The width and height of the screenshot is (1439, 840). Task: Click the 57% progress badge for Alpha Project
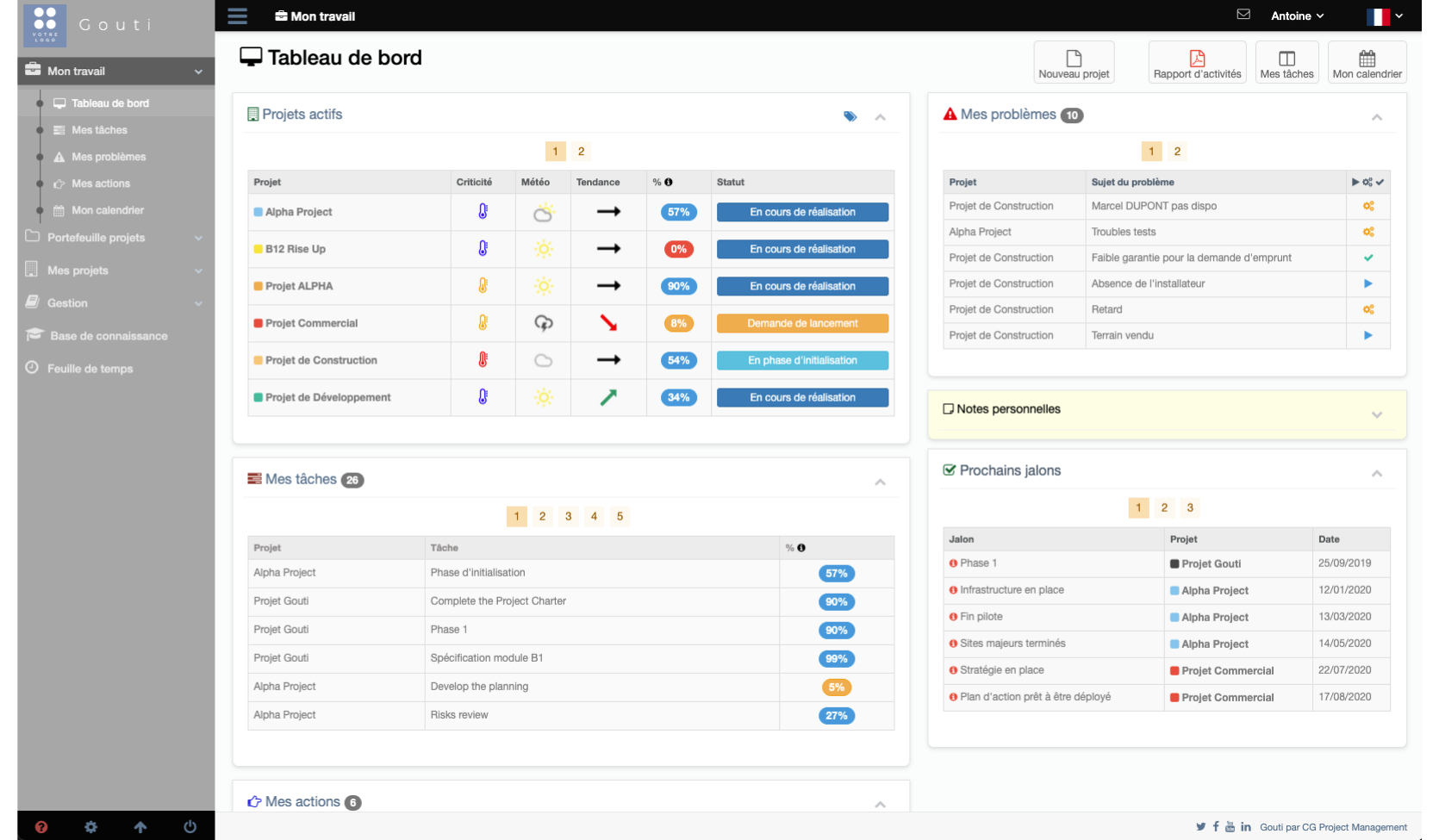click(x=678, y=212)
